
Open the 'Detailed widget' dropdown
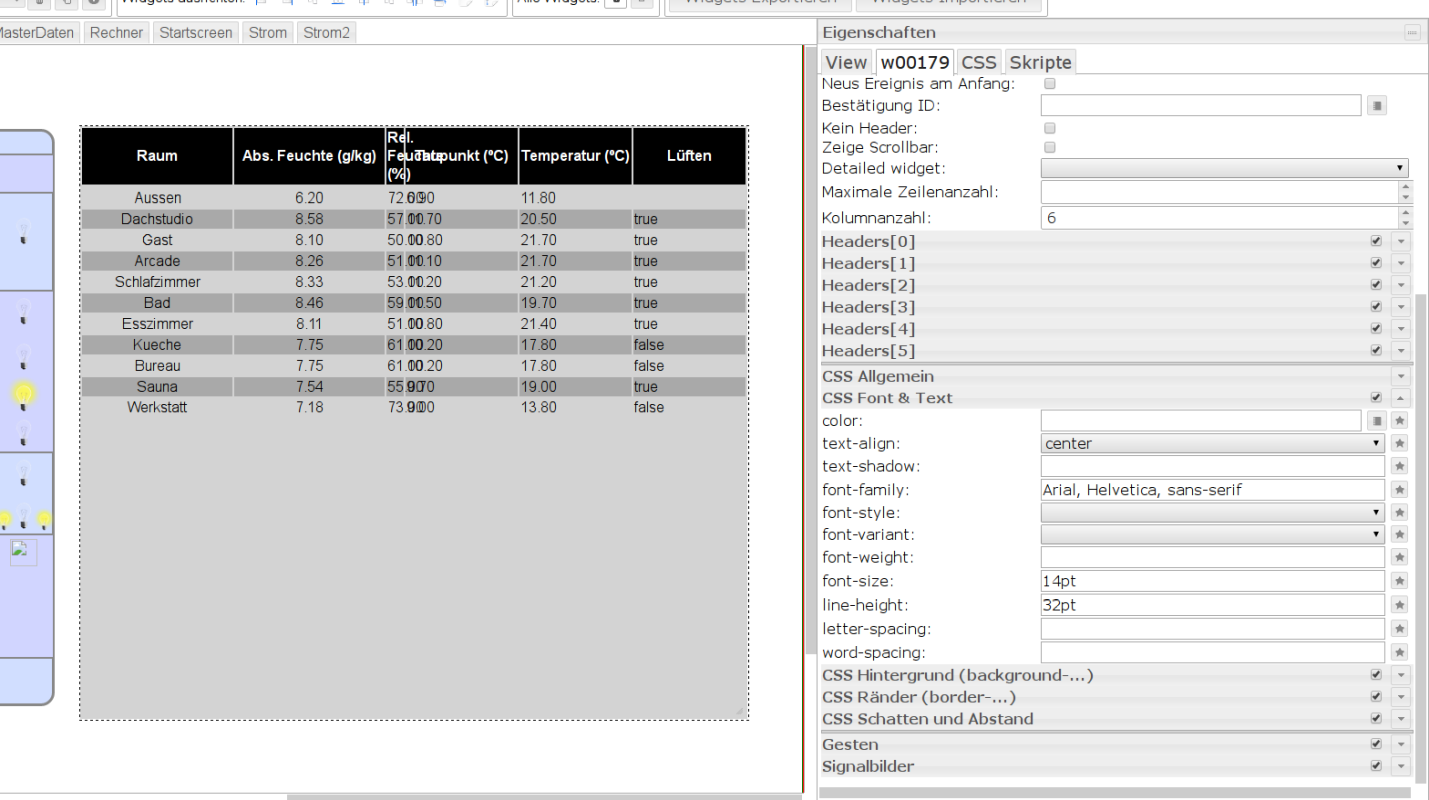coord(1224,168)
